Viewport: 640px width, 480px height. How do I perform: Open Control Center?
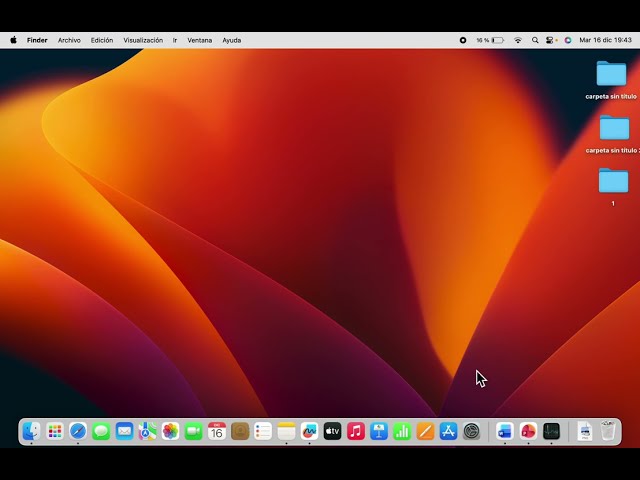tap(551, 40)
